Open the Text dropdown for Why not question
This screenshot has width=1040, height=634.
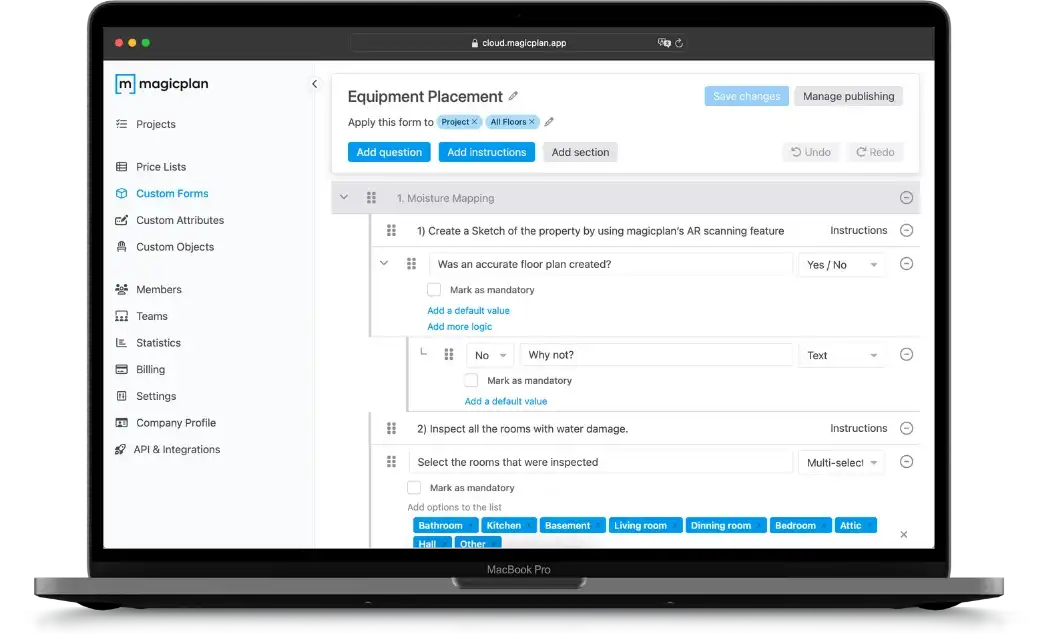click(x=841, y=354)
